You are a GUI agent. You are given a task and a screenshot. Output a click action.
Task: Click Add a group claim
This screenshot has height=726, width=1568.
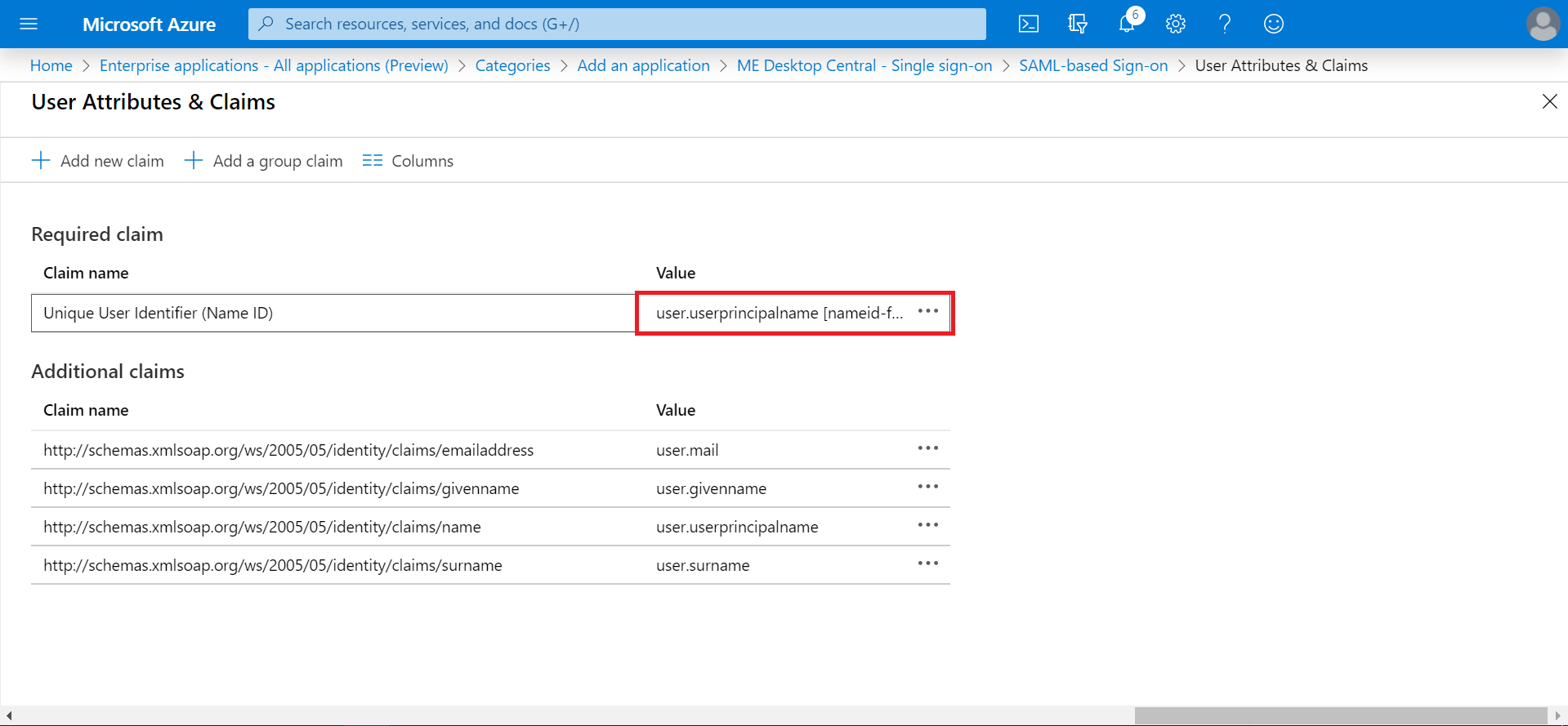(x=264, y=161)
